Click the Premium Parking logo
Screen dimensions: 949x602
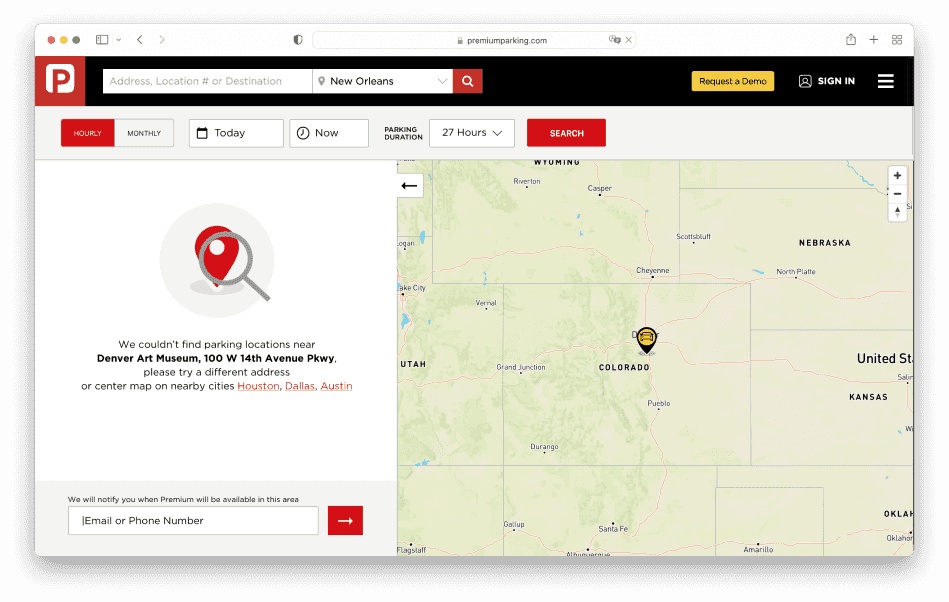point(60,81)
